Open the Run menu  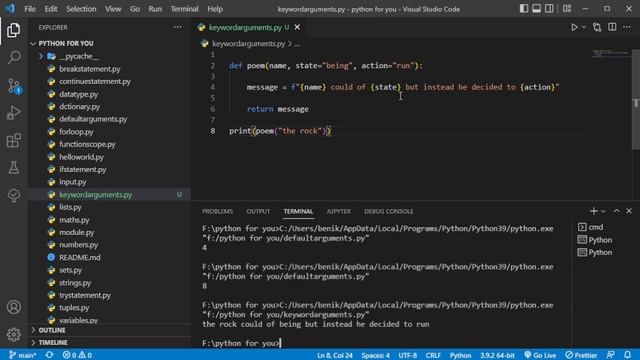[155, 9]
